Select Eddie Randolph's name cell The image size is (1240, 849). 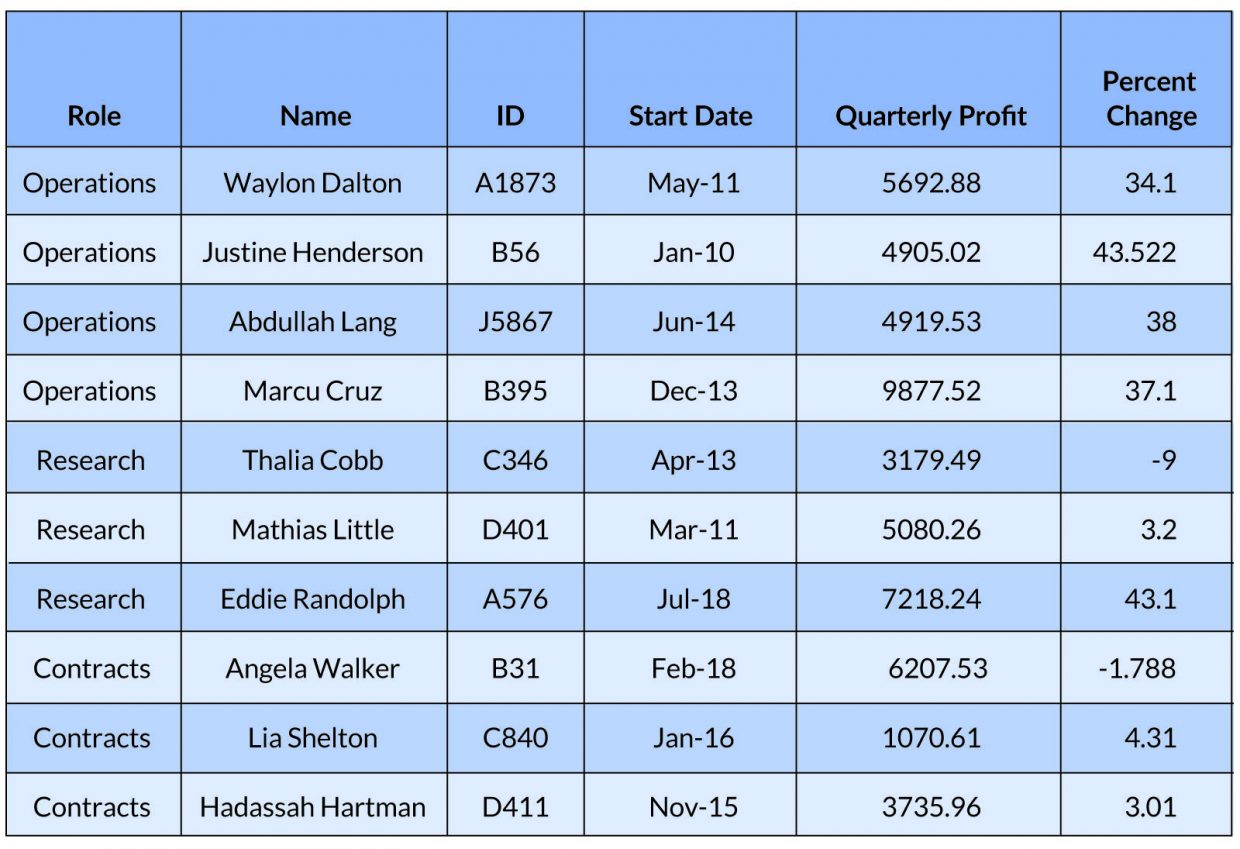pos(314,598)
